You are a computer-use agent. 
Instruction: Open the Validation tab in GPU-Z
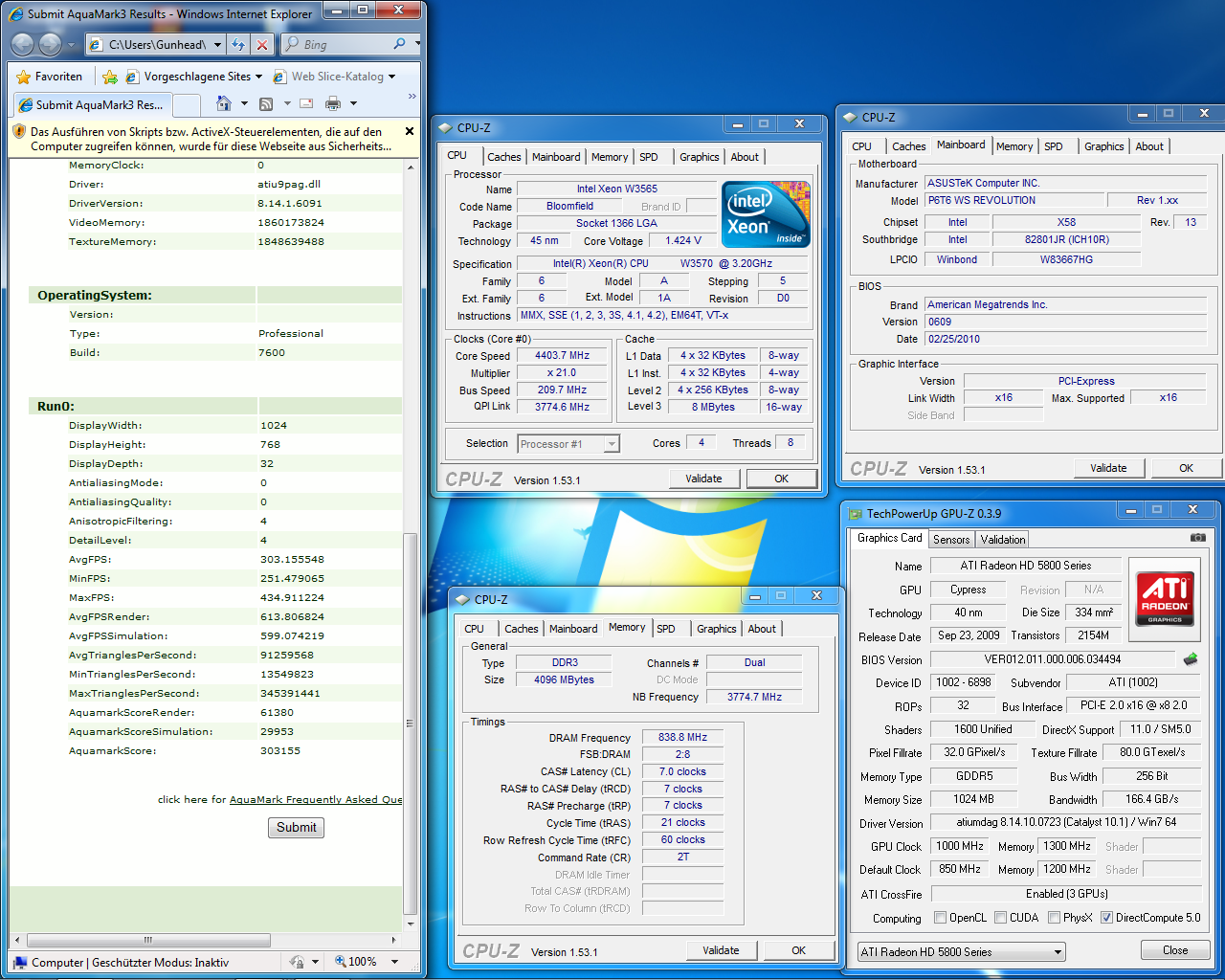(x=1003, y=540)
